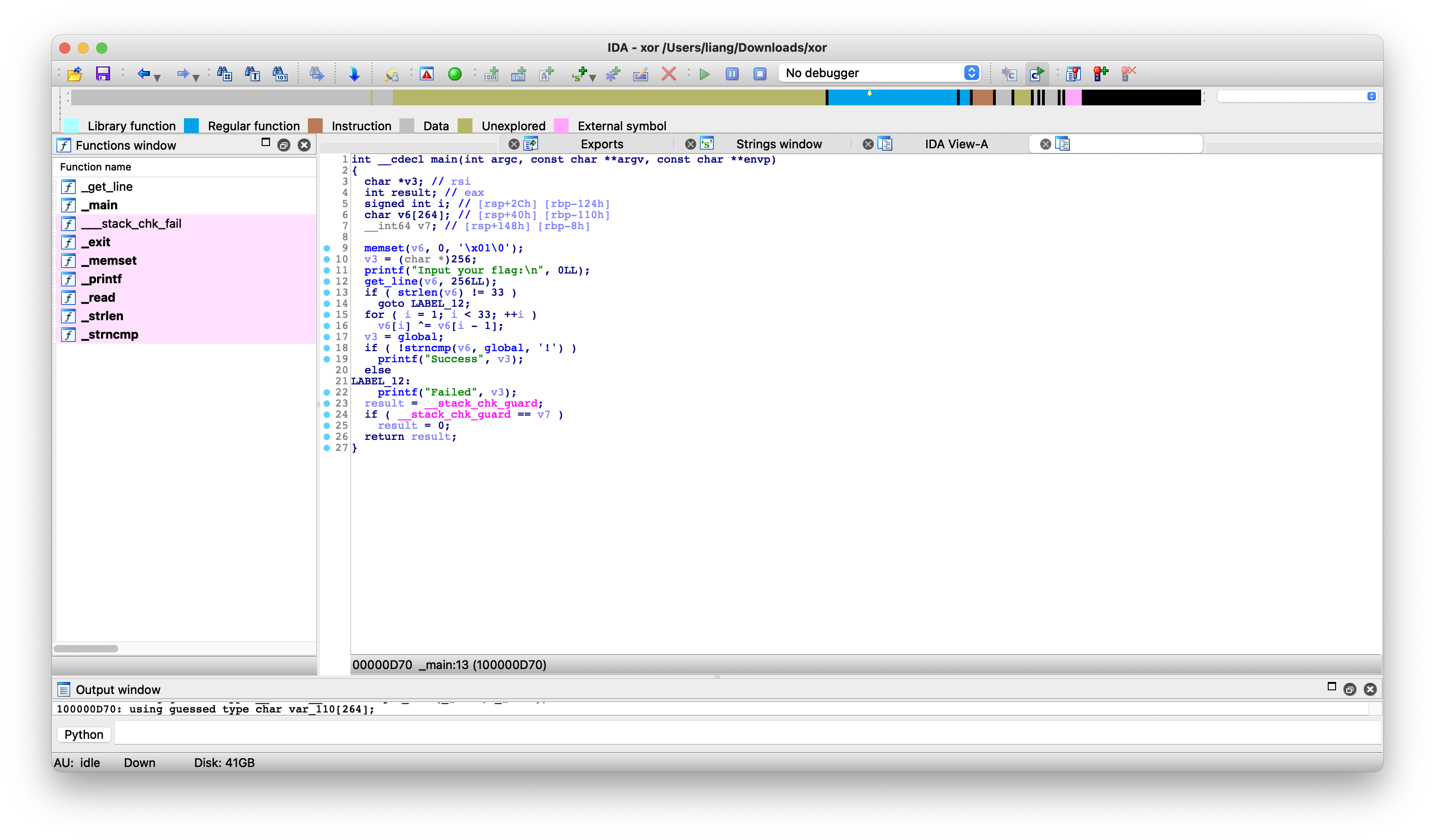Click the binoculars text search icon
The image size is (1435, 840).
[x=252, y=74]
